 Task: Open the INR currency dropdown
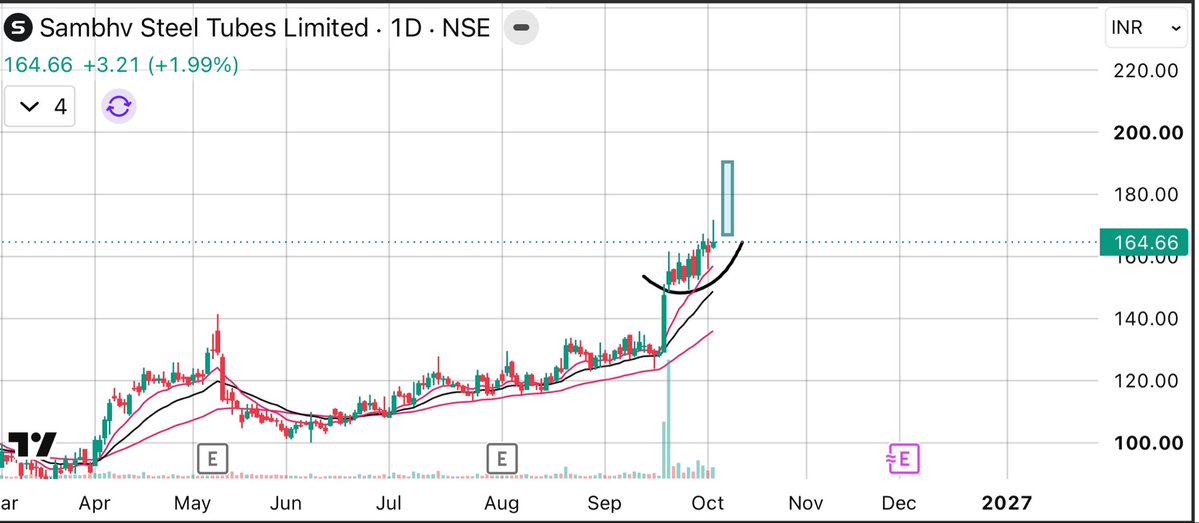point(1147,28)
